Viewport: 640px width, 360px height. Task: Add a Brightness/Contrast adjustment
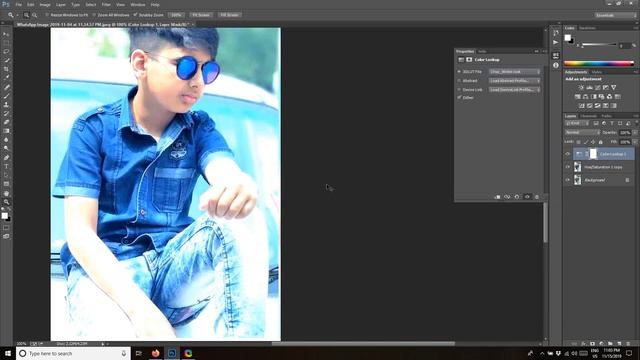click(581, 87)
